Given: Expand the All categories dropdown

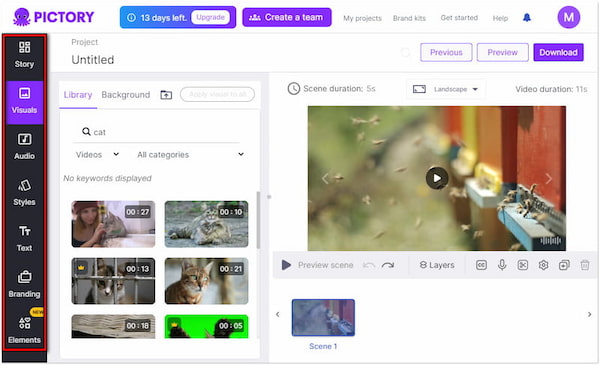Looking at the screenshot, I should [x=190, y=155].
